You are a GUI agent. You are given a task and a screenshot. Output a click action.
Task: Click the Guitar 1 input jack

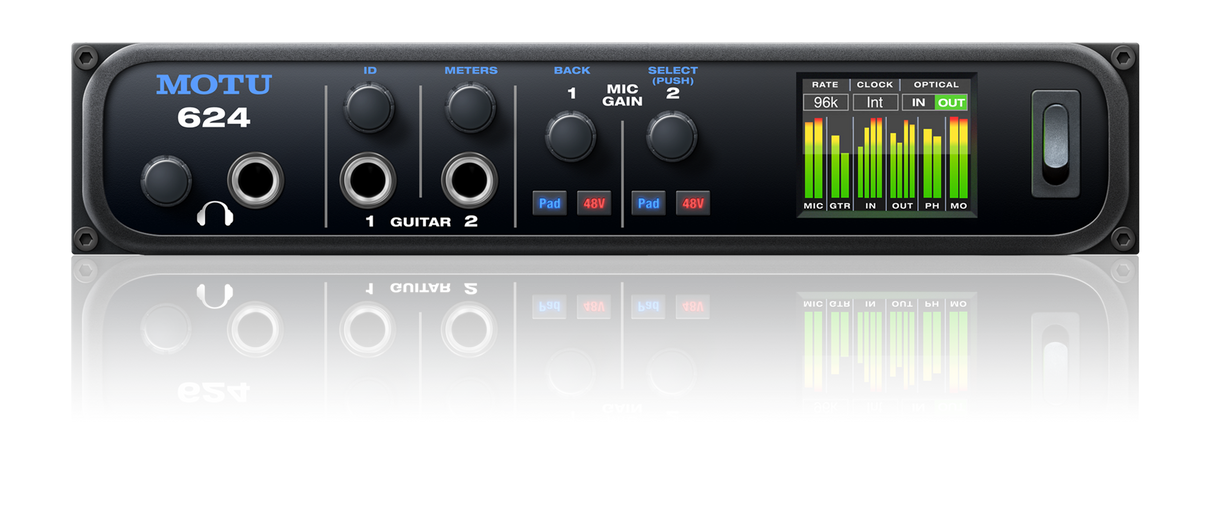pyautogui.click(x=368, y=181)
